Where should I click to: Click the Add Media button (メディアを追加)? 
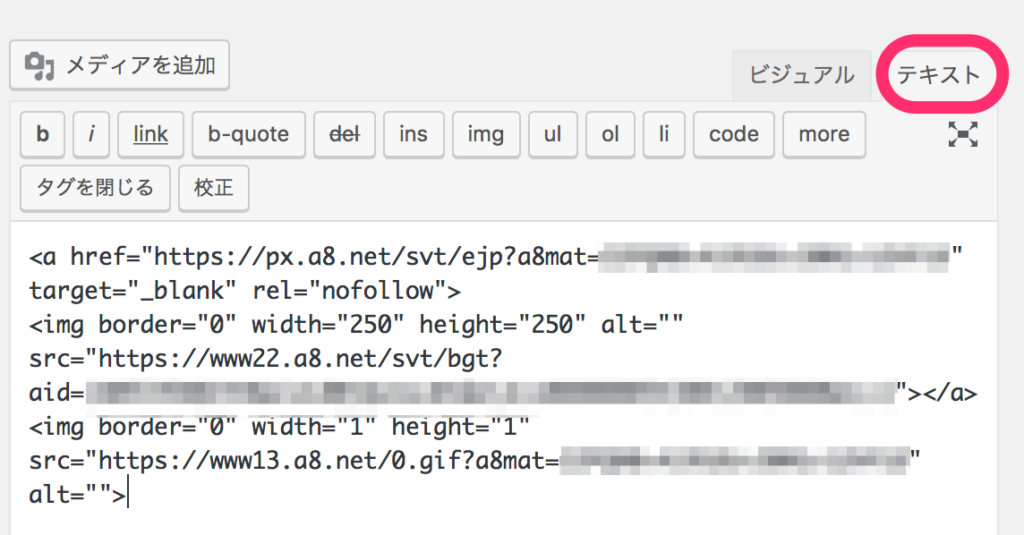pyautogui.click(x=120, y=66)
